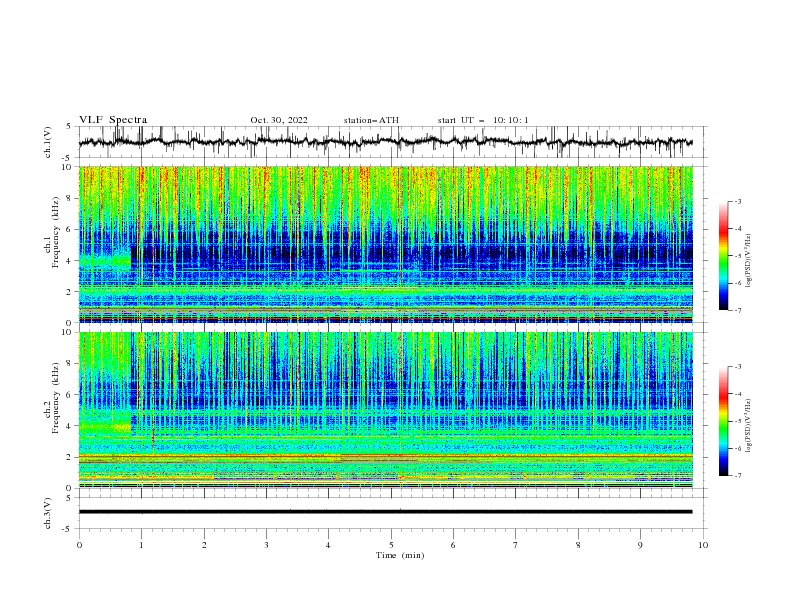Click the "Time (min)" axis title
The height and width of the screenshot is (612, 792).
[x=400, y=555]
